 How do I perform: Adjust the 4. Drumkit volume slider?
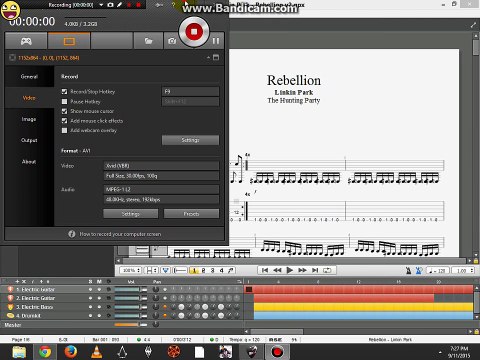coord(131,316)
